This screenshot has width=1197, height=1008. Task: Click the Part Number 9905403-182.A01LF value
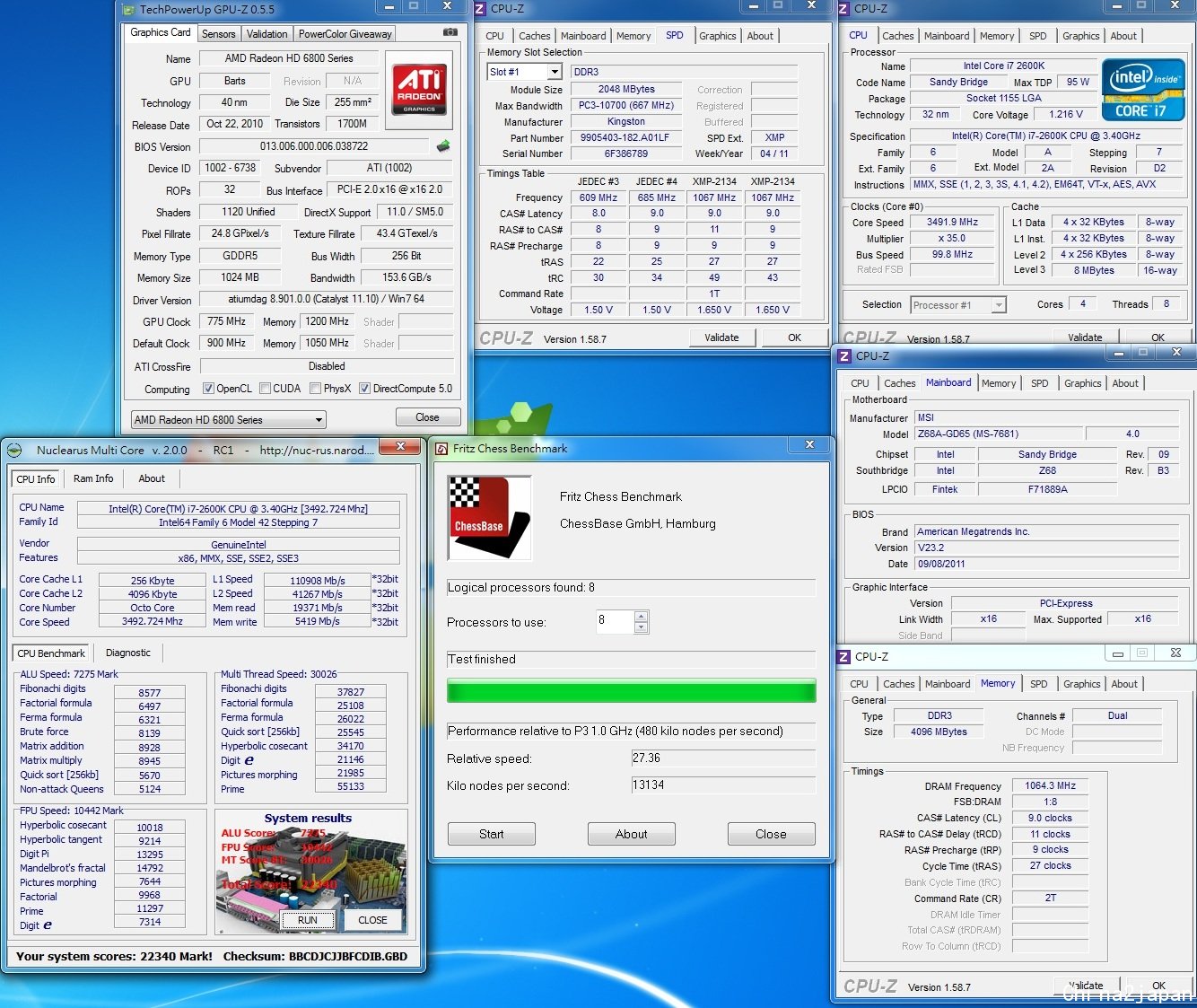pyautogui.click(x=625, y=138)
